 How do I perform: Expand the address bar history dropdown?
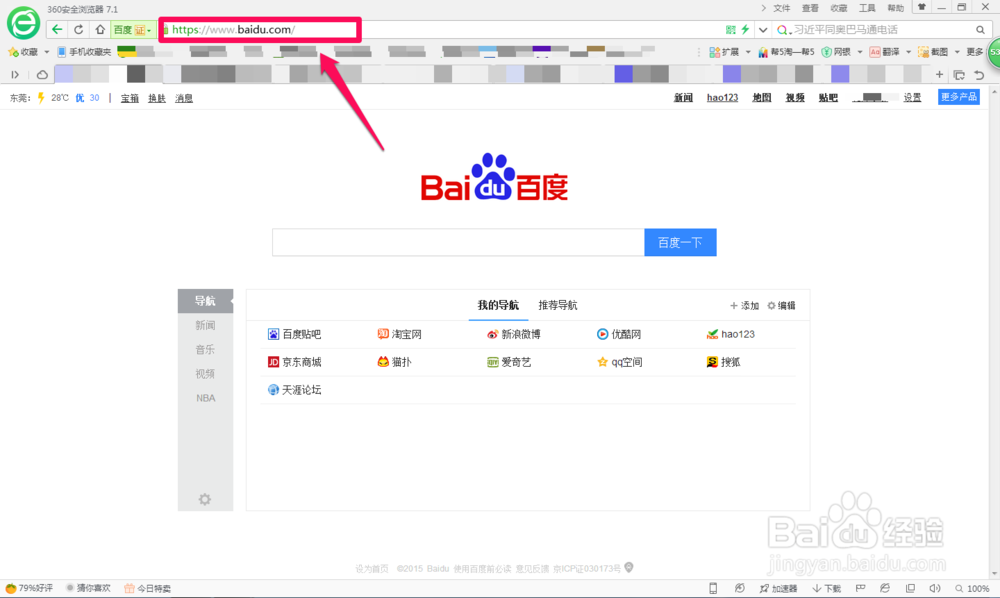click(763, 29)
